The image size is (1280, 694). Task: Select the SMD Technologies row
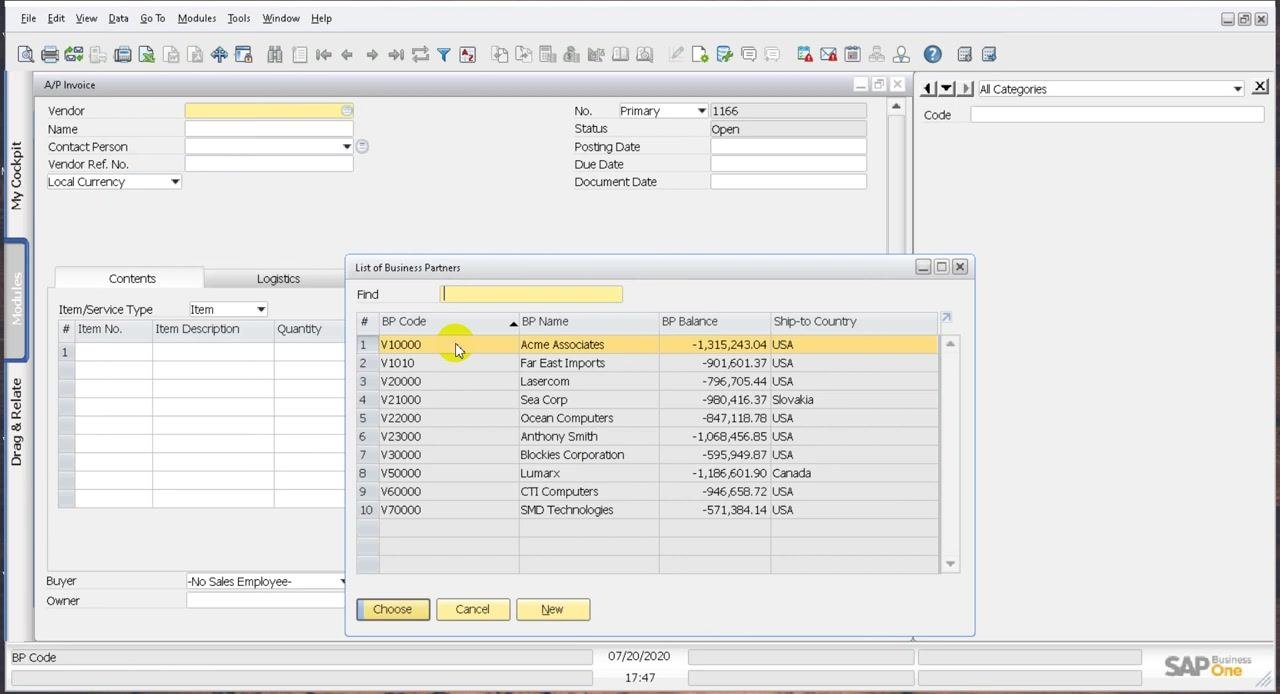[x=647, y=510]
